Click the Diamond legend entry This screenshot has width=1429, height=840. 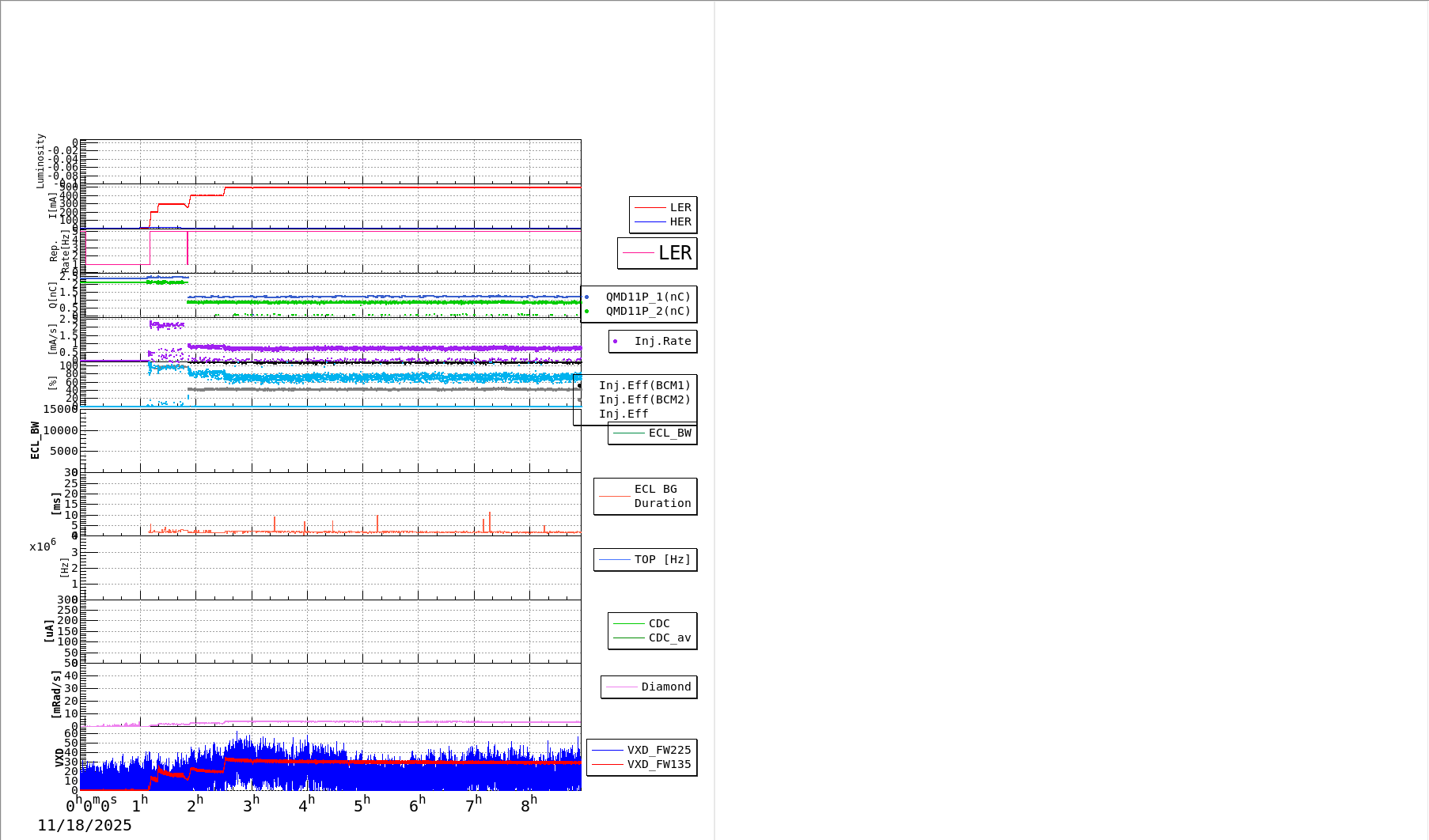[649, 687]
